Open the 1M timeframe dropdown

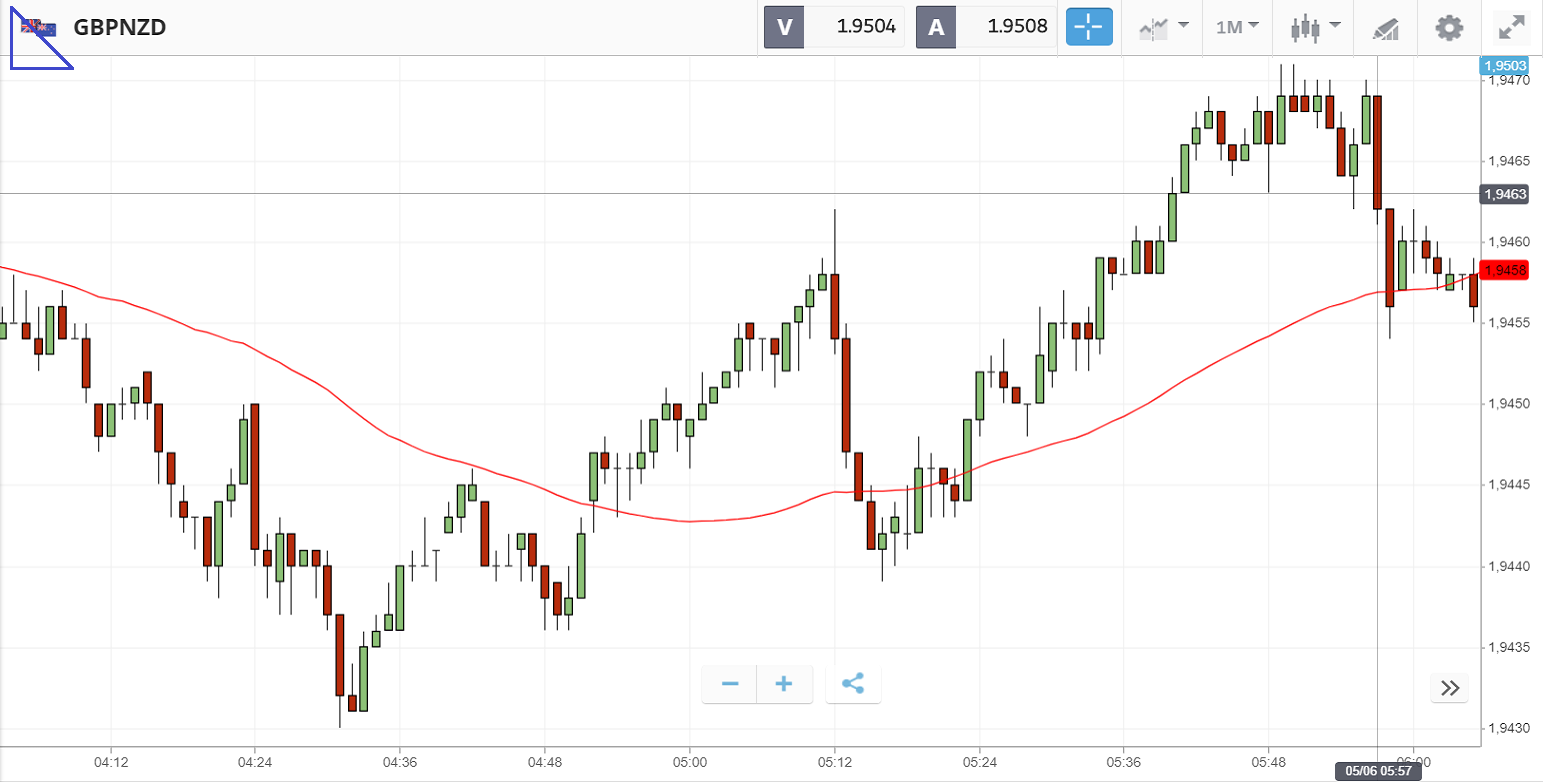click(x=1237, y=27)
